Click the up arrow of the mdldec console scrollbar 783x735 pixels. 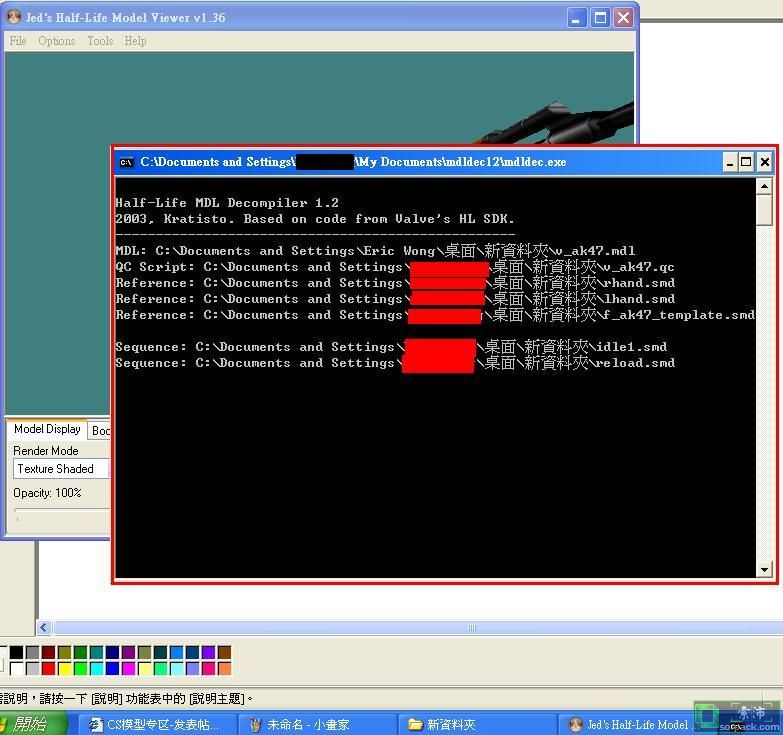coord(764,187)
